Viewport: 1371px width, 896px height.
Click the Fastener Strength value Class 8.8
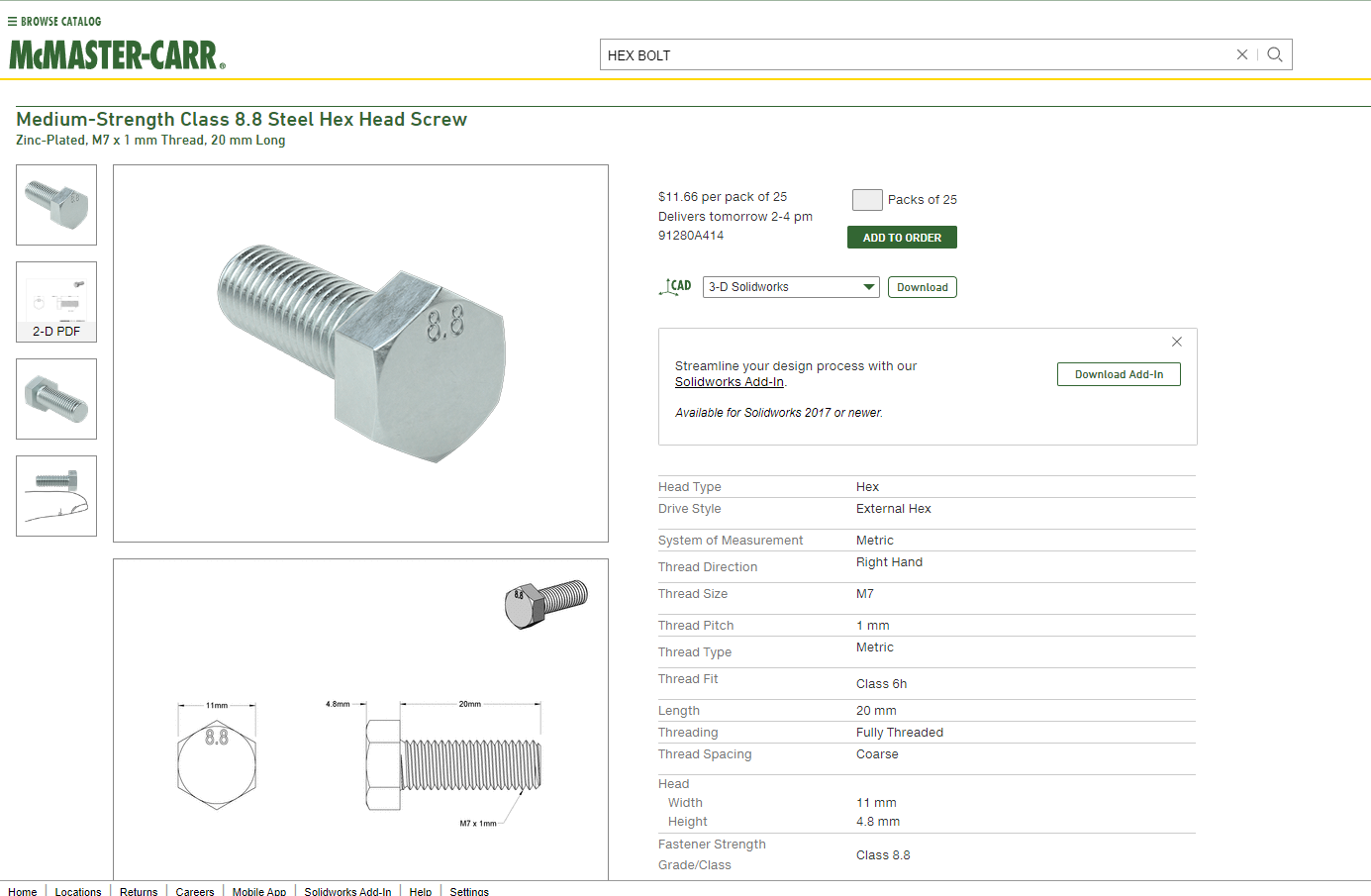(x=883, y=855)
